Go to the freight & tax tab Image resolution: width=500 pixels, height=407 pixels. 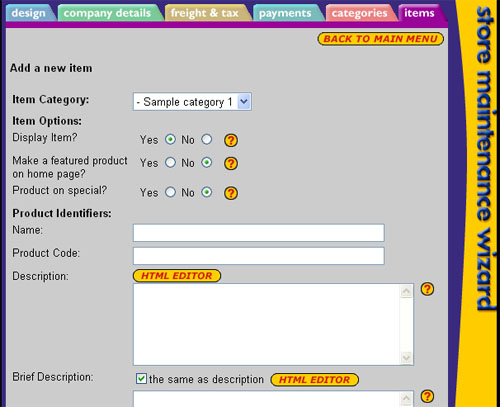pyautogui.click(x=205, y=13)
